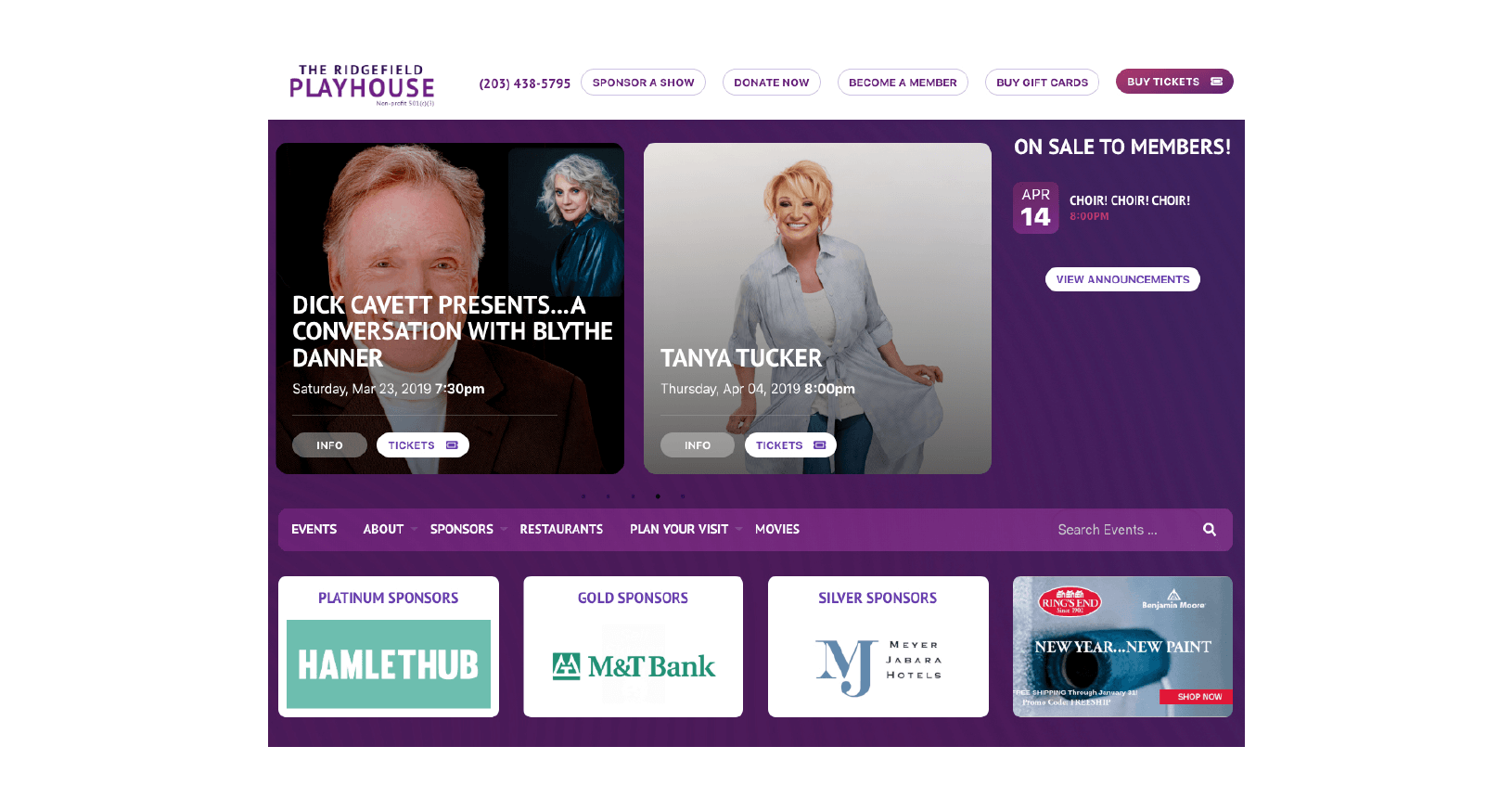Click the Apr 14 date badge
This screenshot has height=798, width=1512.
pos(1035,208)
